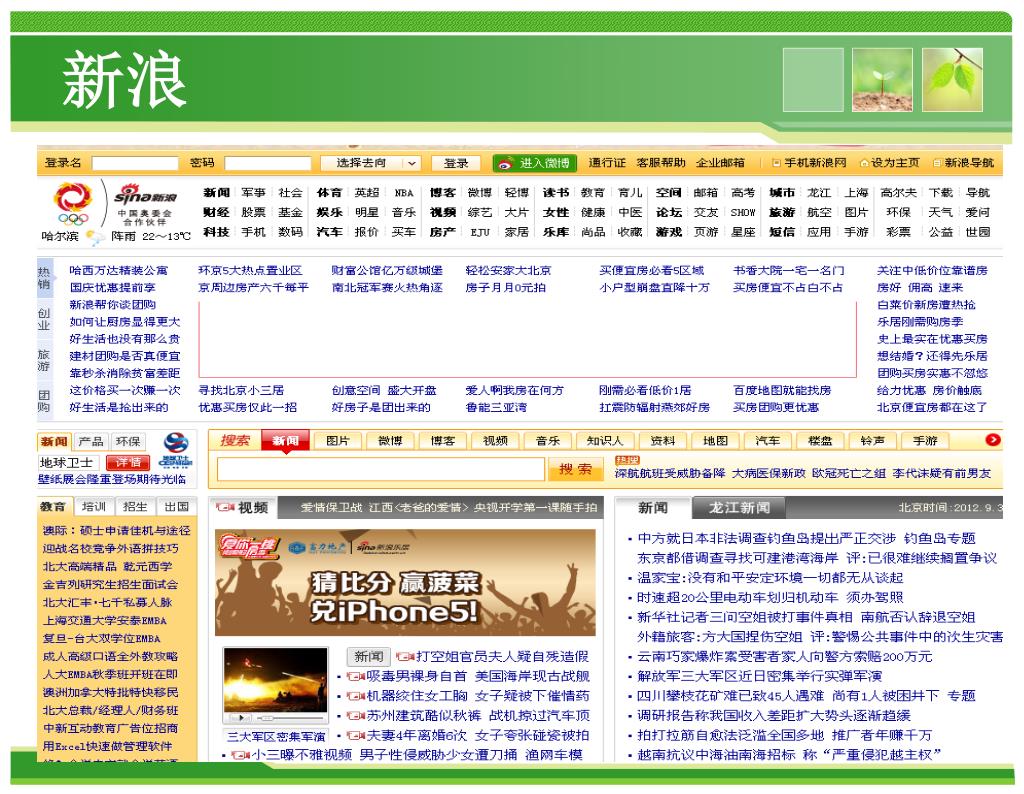1024x794 pixels.
Task: Play the 三大军区密集军演 video thumbnail
Action: pyautogui.click(x=275, y=686)
